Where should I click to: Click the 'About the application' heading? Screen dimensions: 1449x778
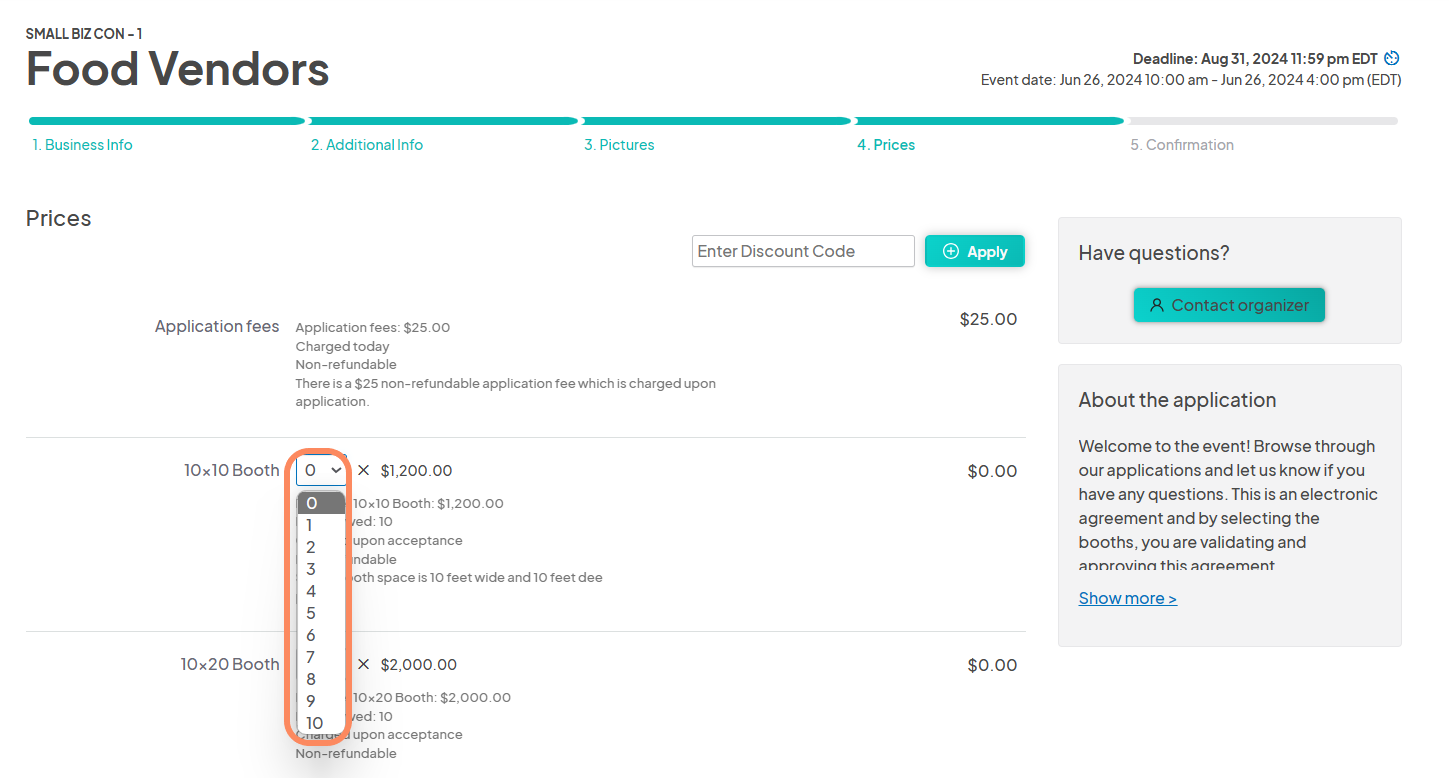click(x=1177, y=400)
